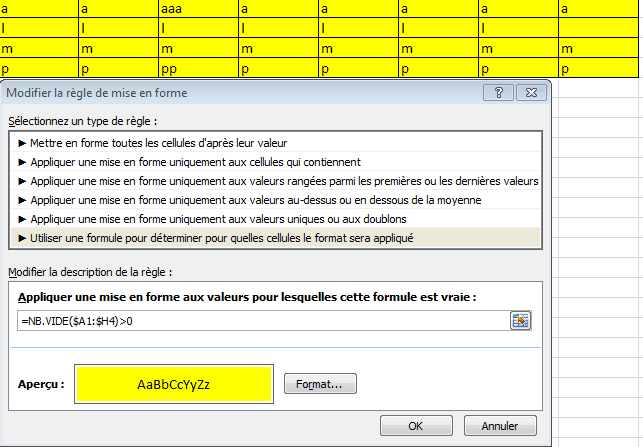
Task: Select the premières ou dernières valeurs rule
Action: click(280, 181)
